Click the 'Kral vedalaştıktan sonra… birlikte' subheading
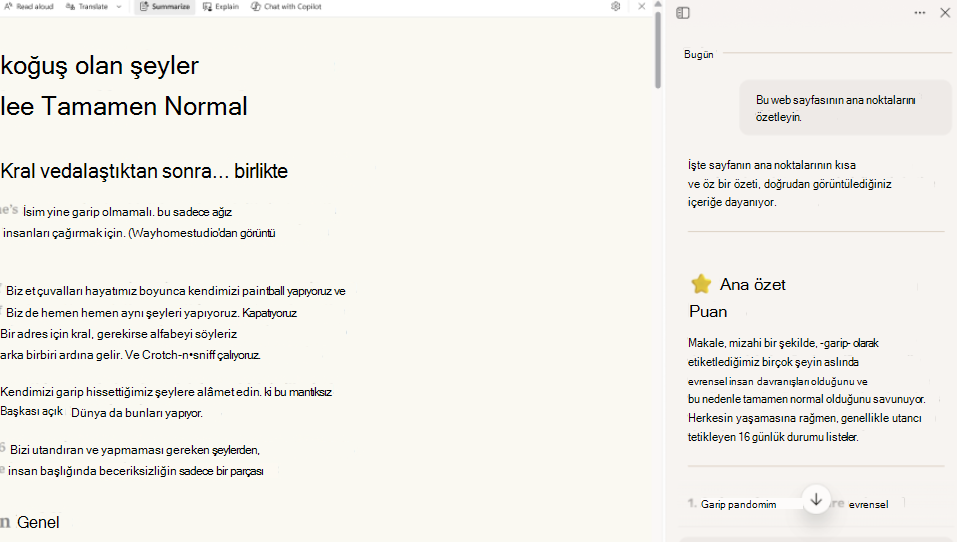The height and width of the screenshot is (542, 957). [144, 171]
